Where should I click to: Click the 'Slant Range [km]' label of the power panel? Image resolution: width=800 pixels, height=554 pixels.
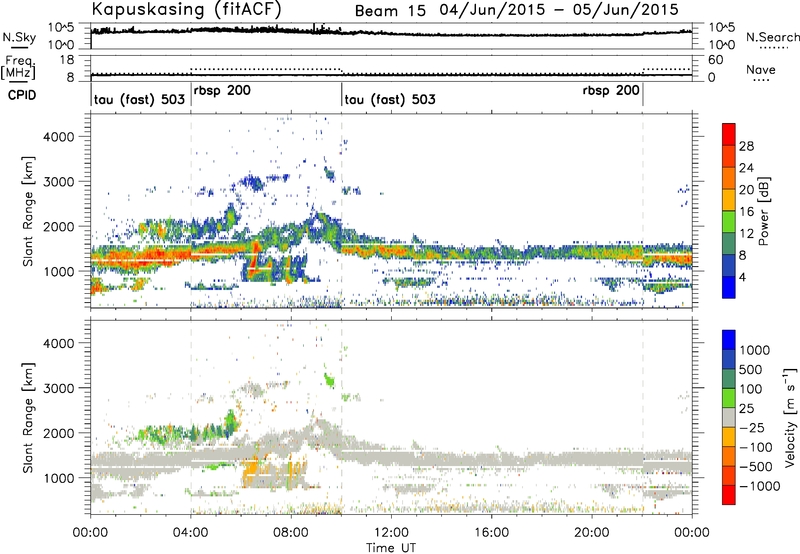(28, 211)
